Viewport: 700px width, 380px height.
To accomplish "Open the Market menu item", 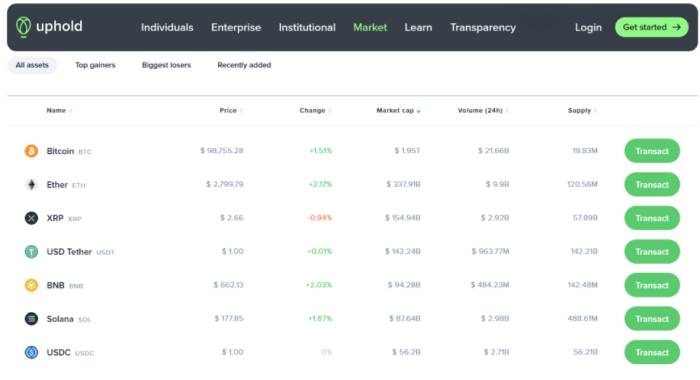I will coord(370,27).
